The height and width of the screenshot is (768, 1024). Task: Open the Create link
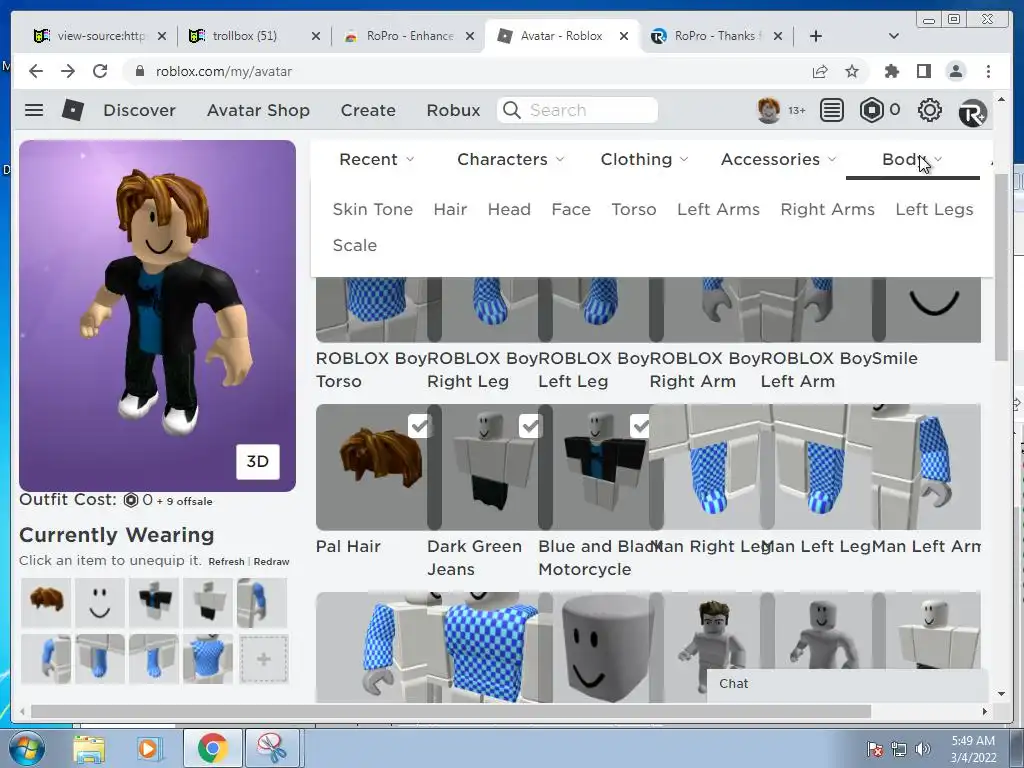(368, 110)
